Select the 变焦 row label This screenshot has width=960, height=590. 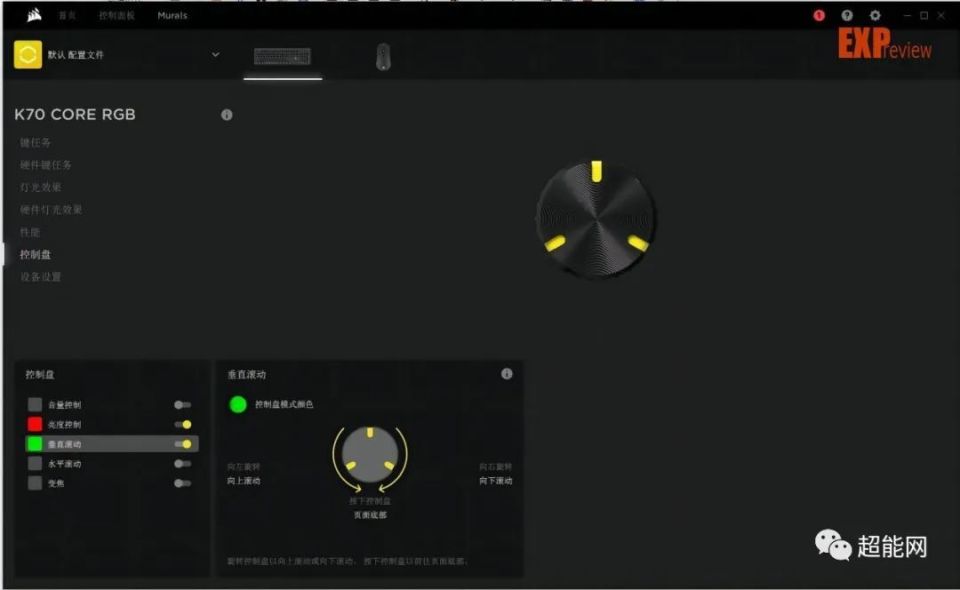[x=56, y=483]
